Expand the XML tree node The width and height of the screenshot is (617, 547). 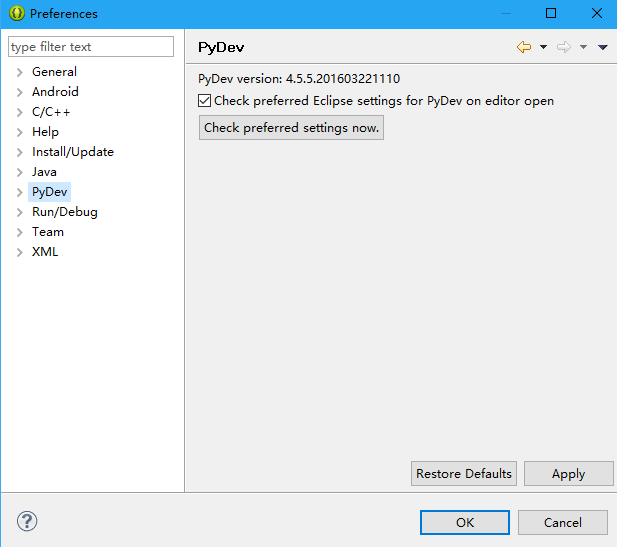20,252
